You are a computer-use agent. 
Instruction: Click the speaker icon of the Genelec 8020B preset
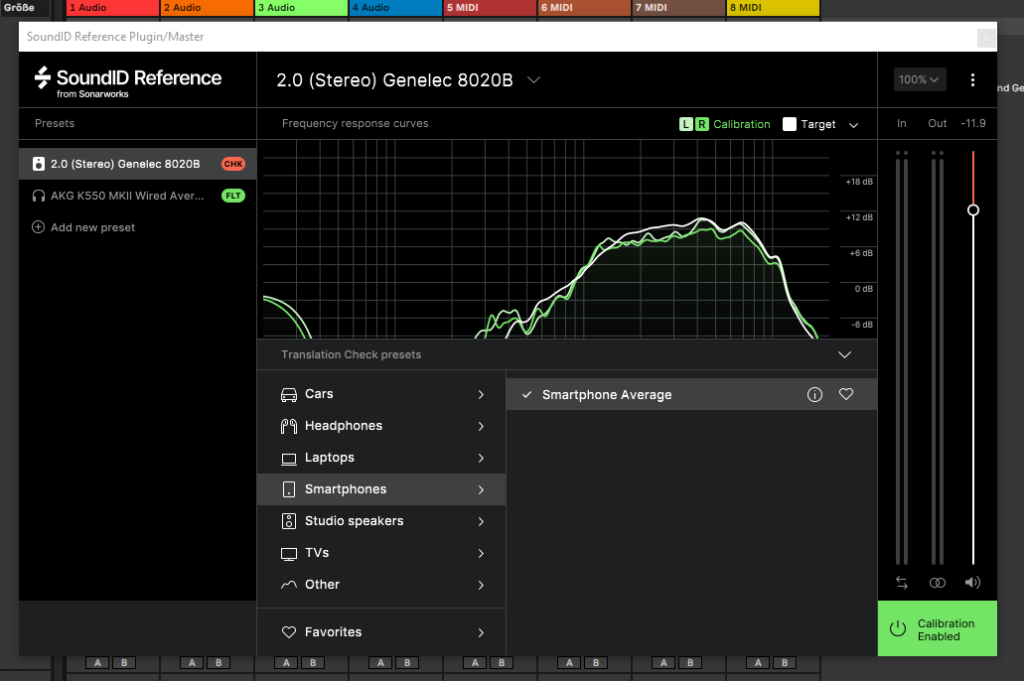(39, 164)
